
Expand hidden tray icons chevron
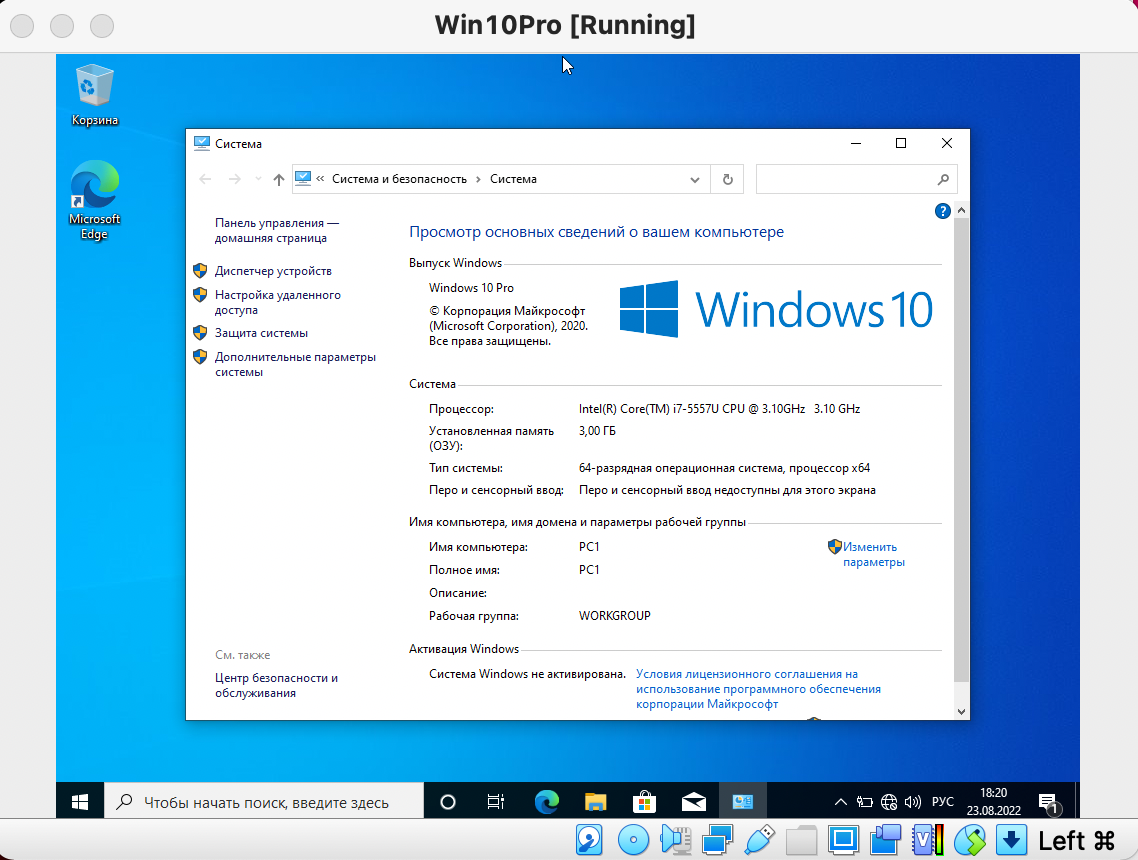click(x=840, y=802)
